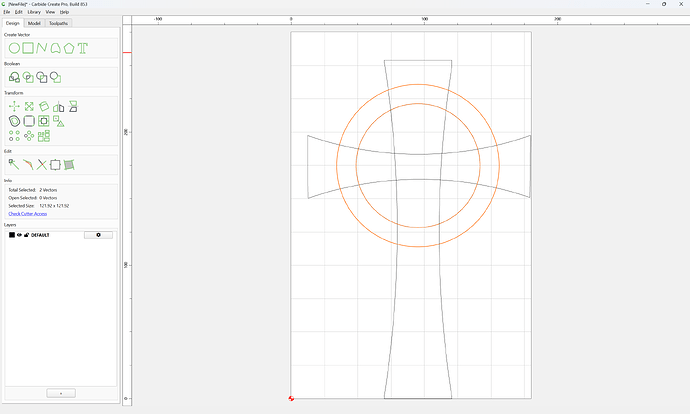
Task: Select the Rectangle create vector tool
Action: coord(28,48)
